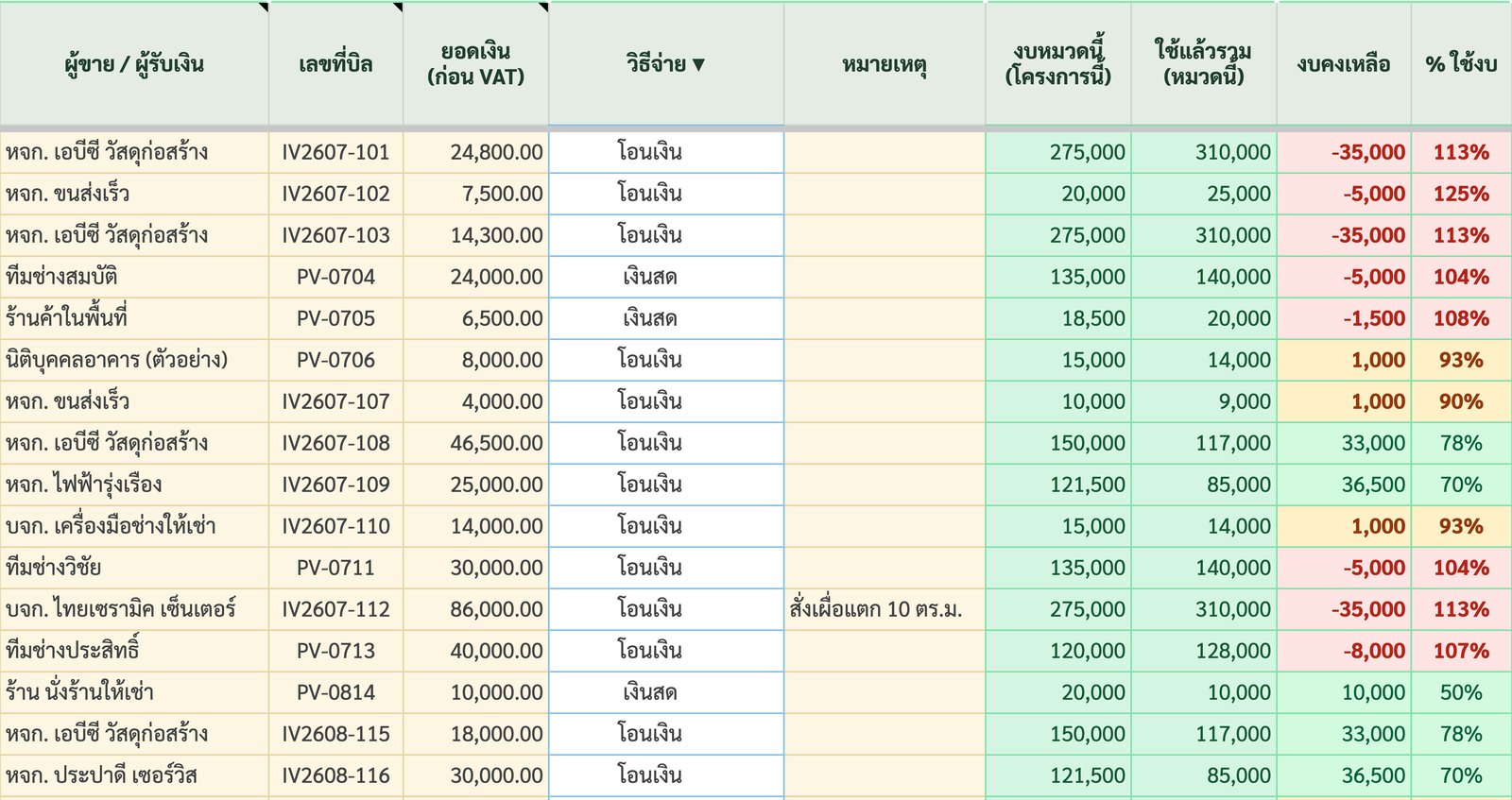Click the amount cell 40,000.00

475,651
